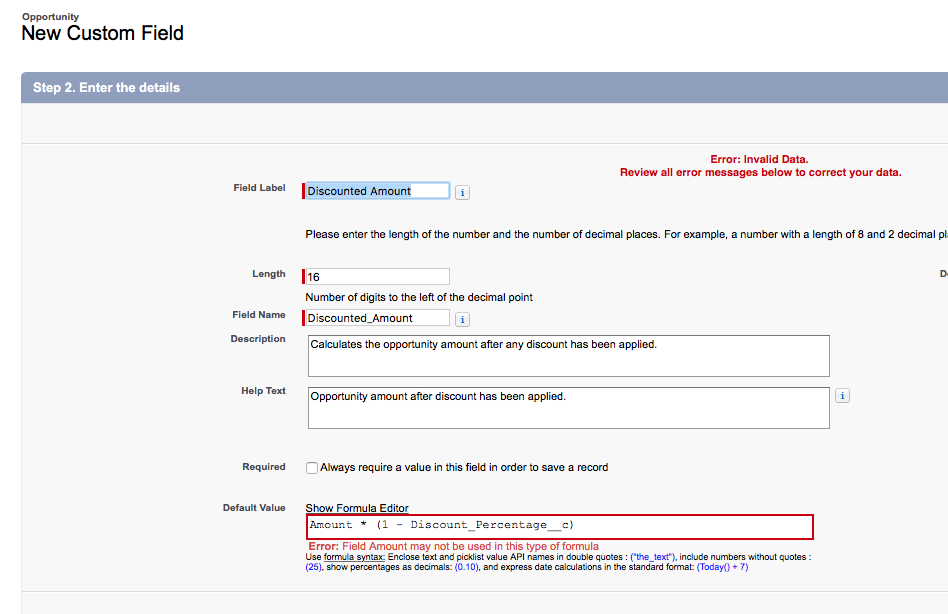Viewport: 948px width, 614px height.
Task: Focus the Help Text text area
Action: (568, 408)
